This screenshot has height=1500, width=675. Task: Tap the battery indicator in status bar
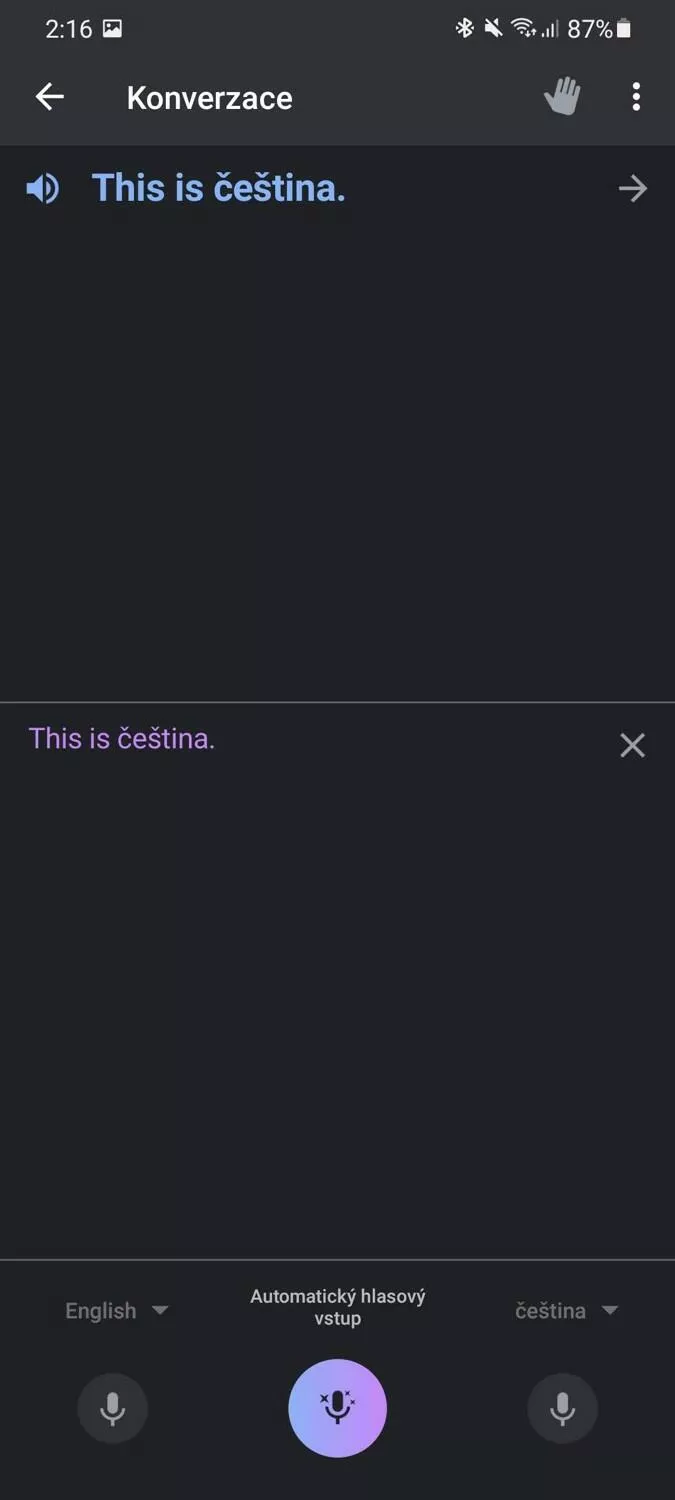tap(624, 29)
